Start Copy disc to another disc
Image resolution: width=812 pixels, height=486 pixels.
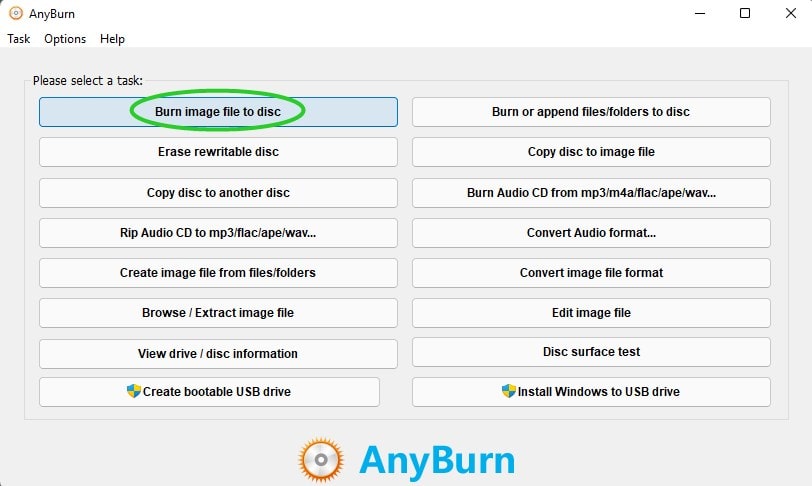218,192
